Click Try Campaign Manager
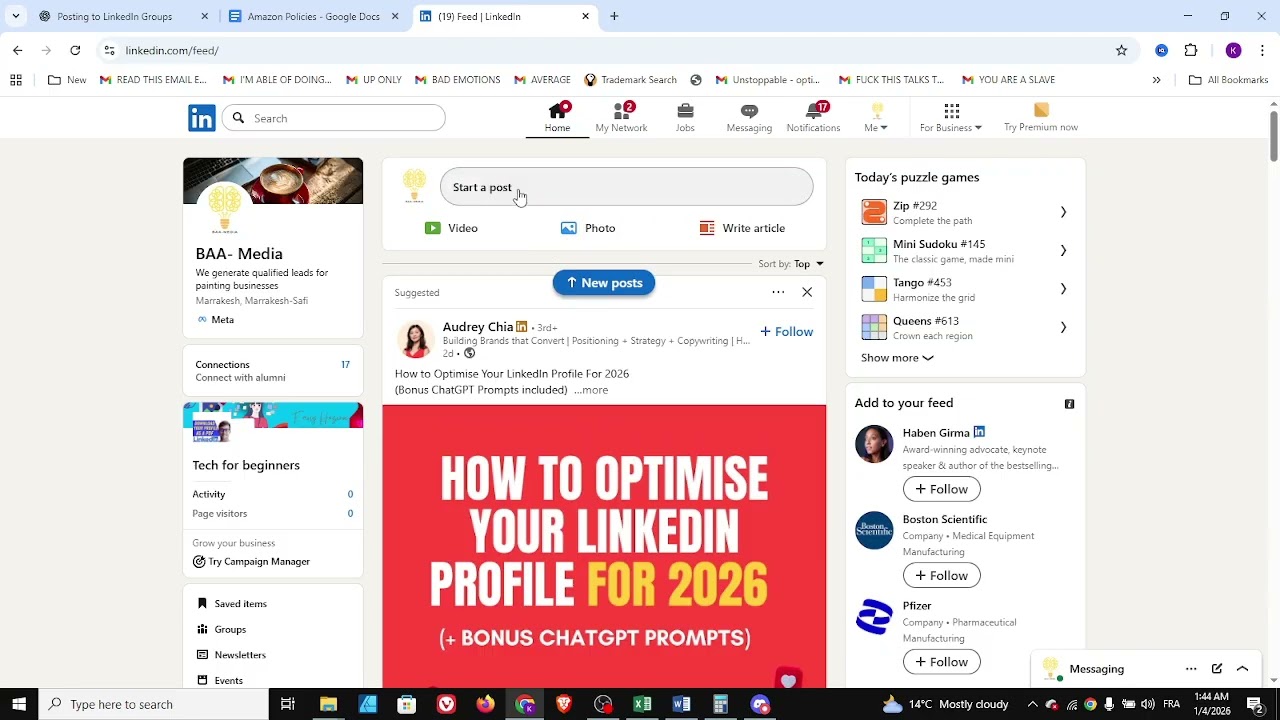This screenshot has height=720, width=1280. pos(251,562)
